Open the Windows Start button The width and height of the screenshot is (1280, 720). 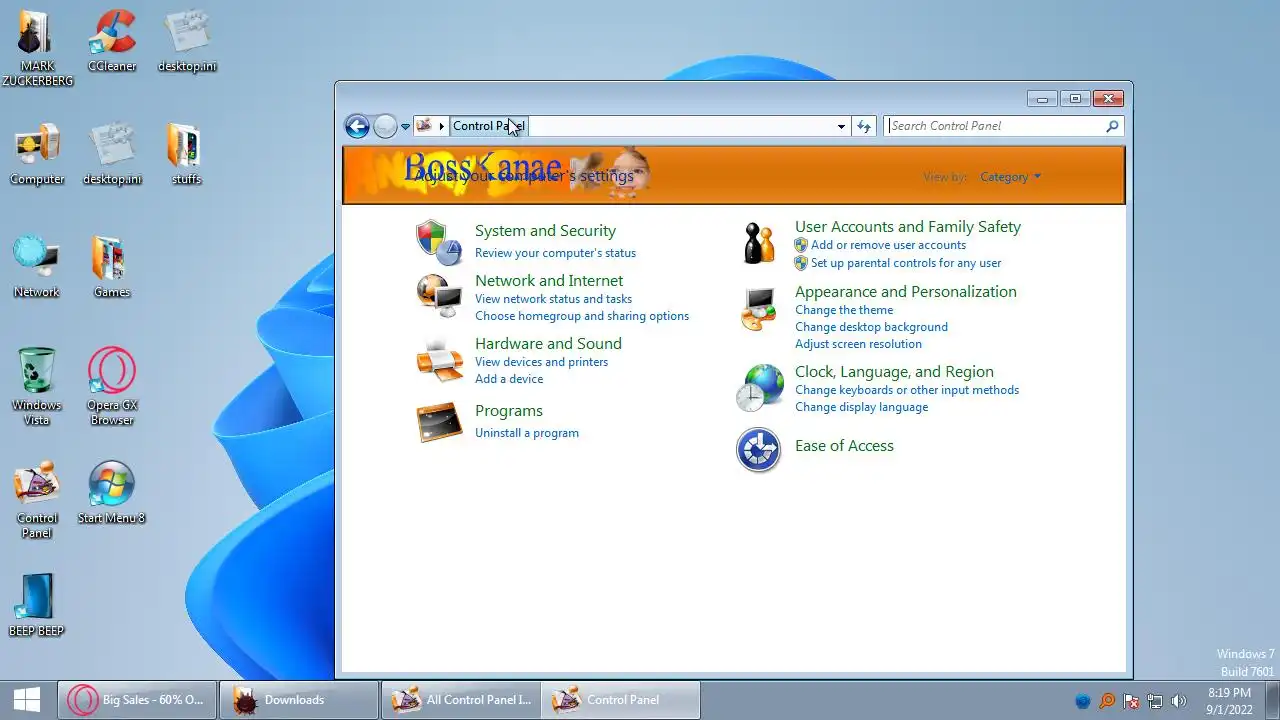pyautogui.click(x=27, y=700)
